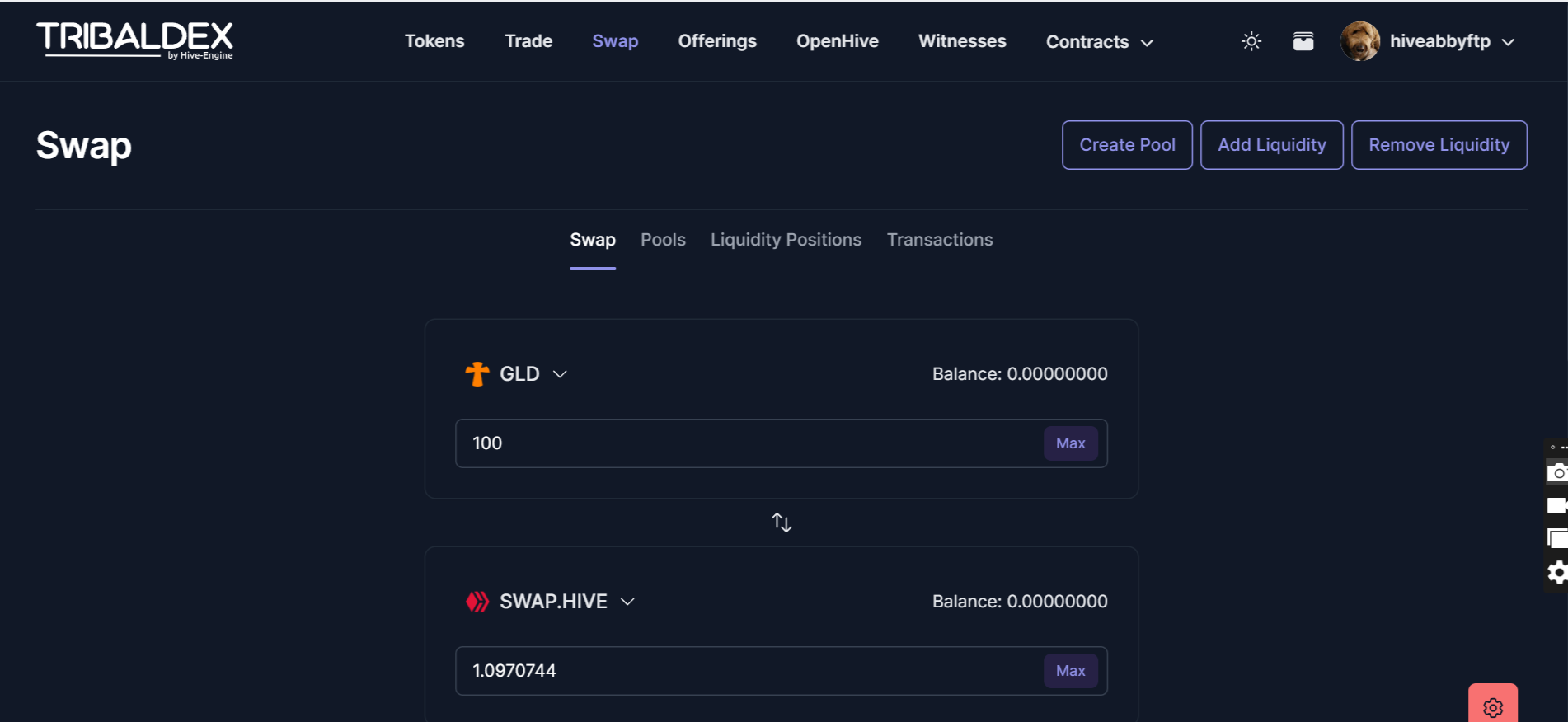This screenshot has height=722, width=1568.
Task: Click the hiveabbyftp profile avatar
Action: [1360, 41]
